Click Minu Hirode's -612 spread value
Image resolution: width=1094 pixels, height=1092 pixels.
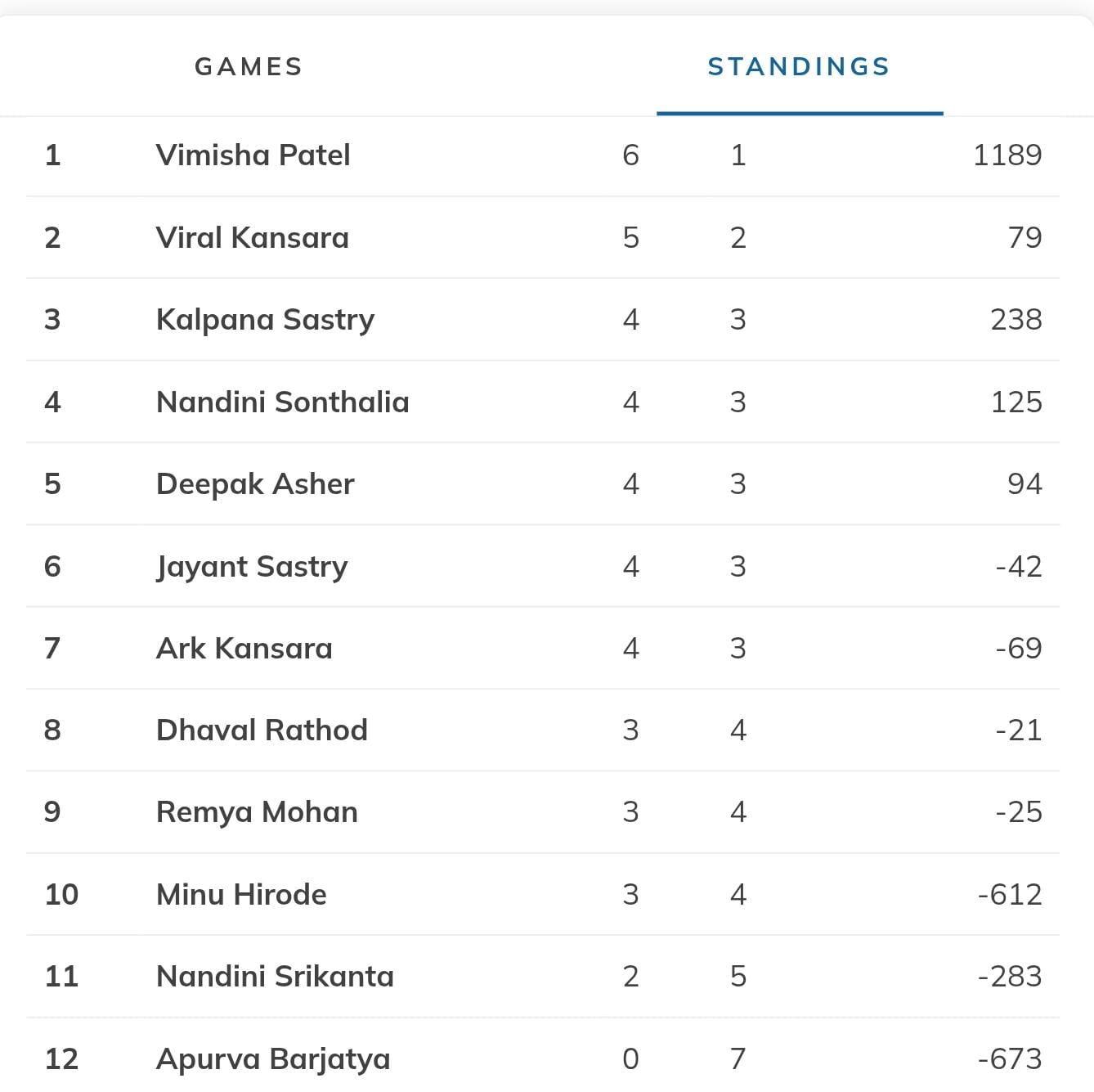point(1009,894)
